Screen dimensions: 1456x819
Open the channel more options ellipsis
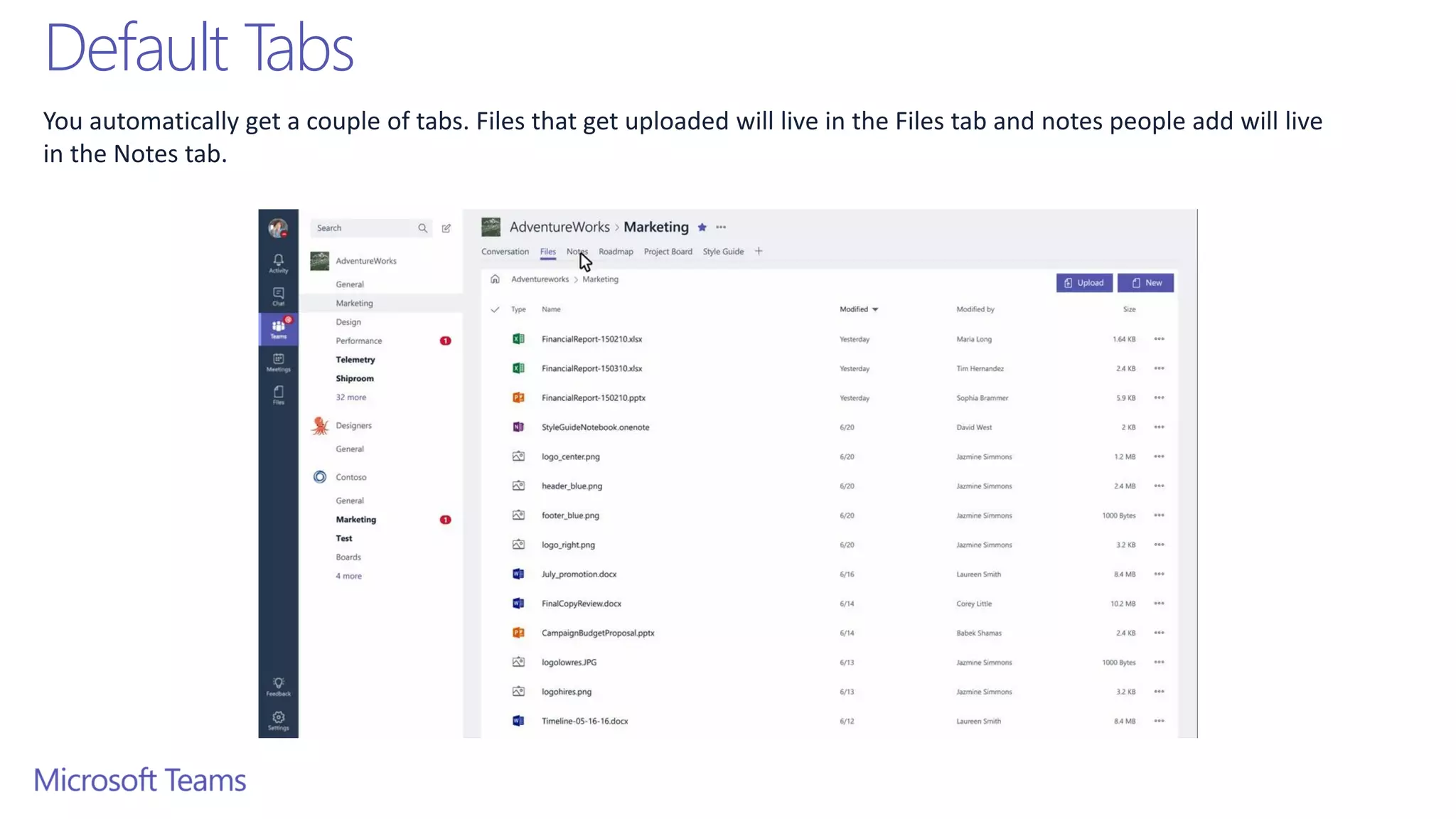(x=721, y=227)
